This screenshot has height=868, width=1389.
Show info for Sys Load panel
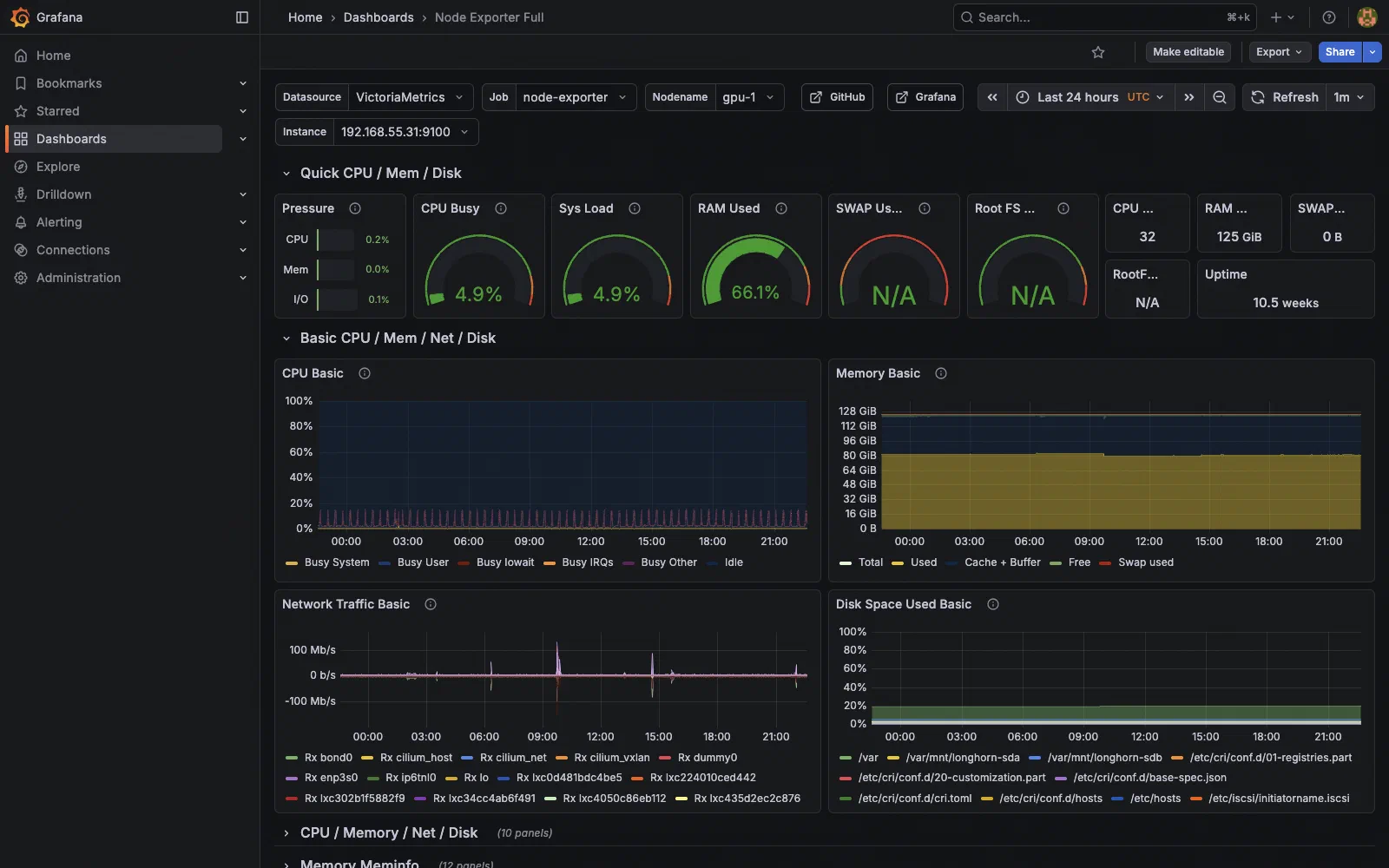coord(635,208)
